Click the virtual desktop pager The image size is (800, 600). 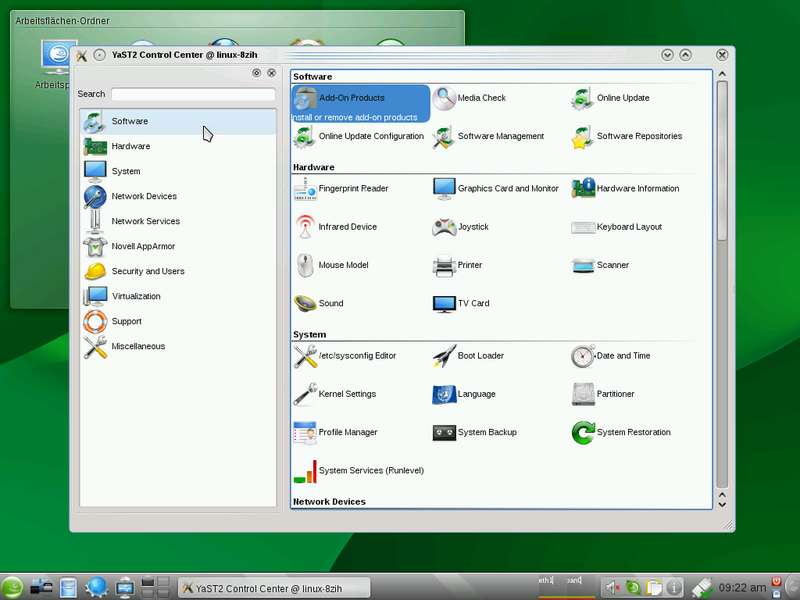pyautogui.click(x=155, y=587)
